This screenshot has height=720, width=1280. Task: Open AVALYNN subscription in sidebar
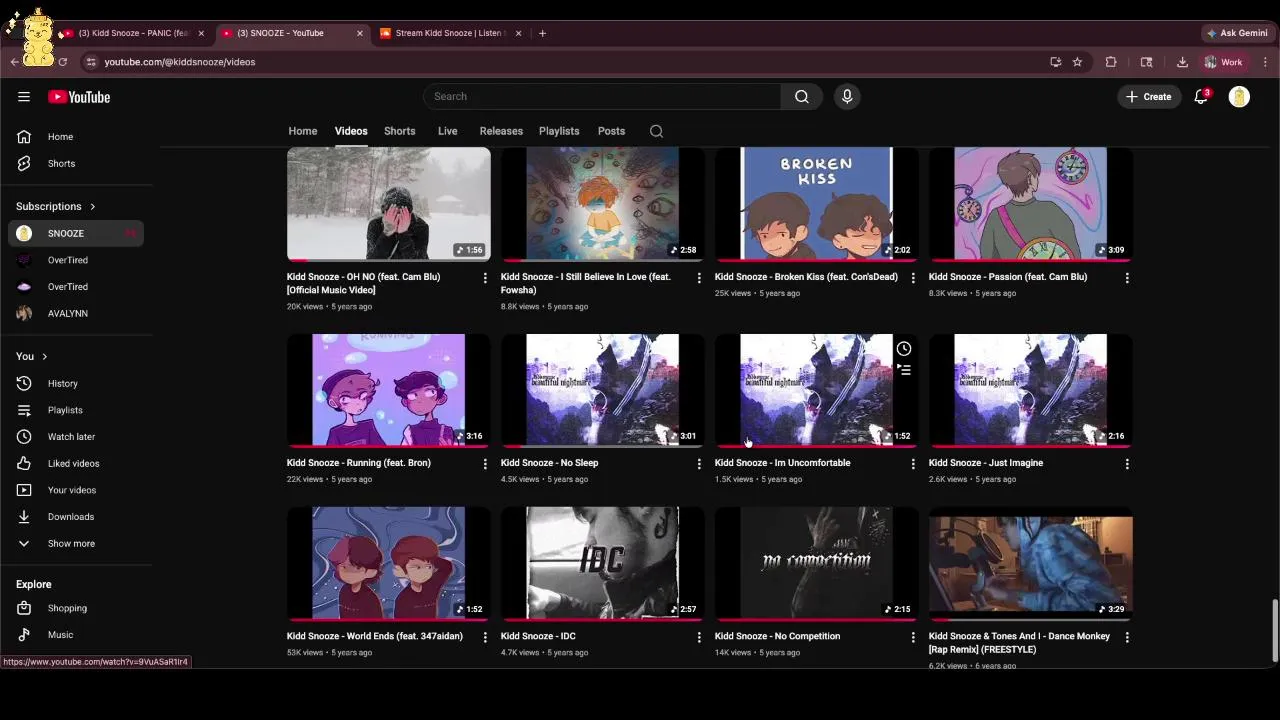[x=76, y=314]
